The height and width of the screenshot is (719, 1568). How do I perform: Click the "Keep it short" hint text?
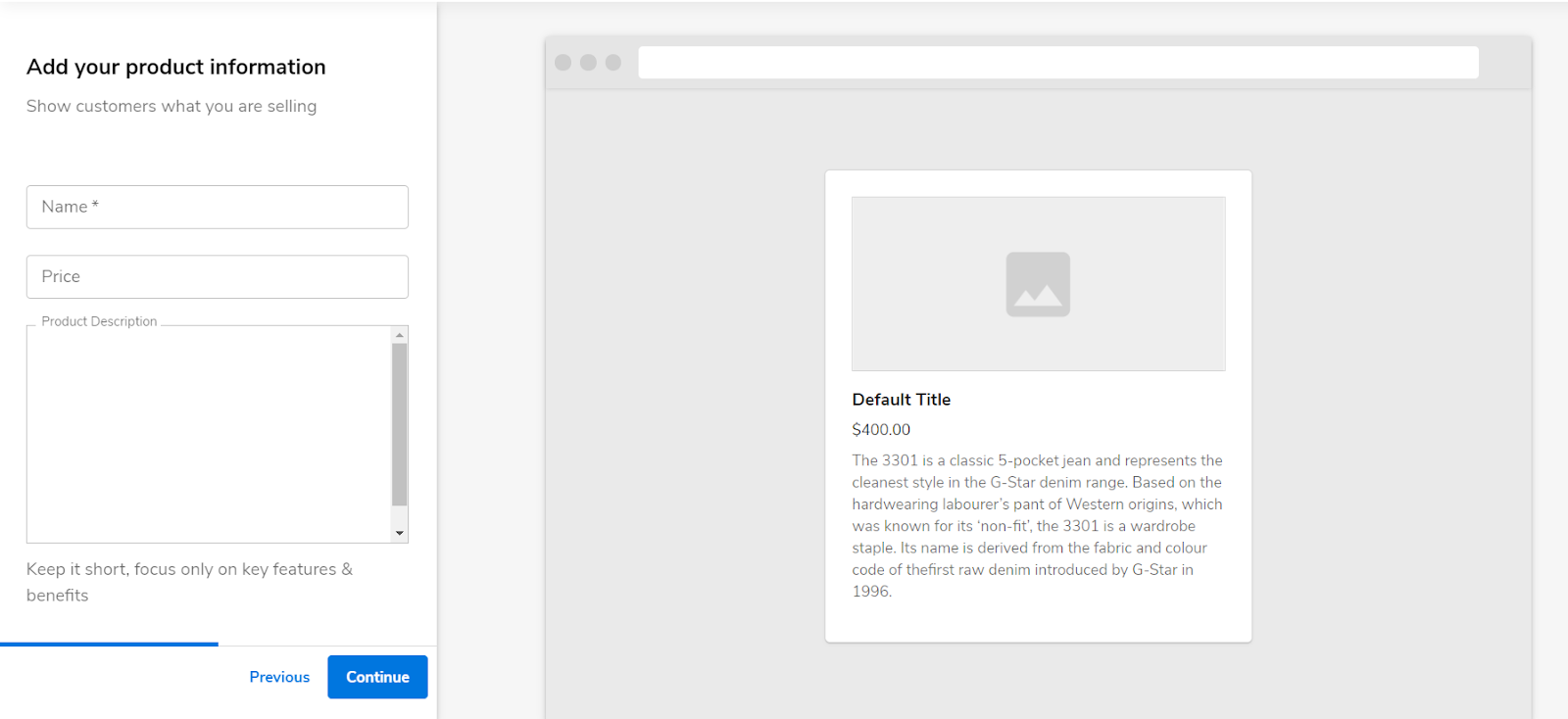pos(189,582)
